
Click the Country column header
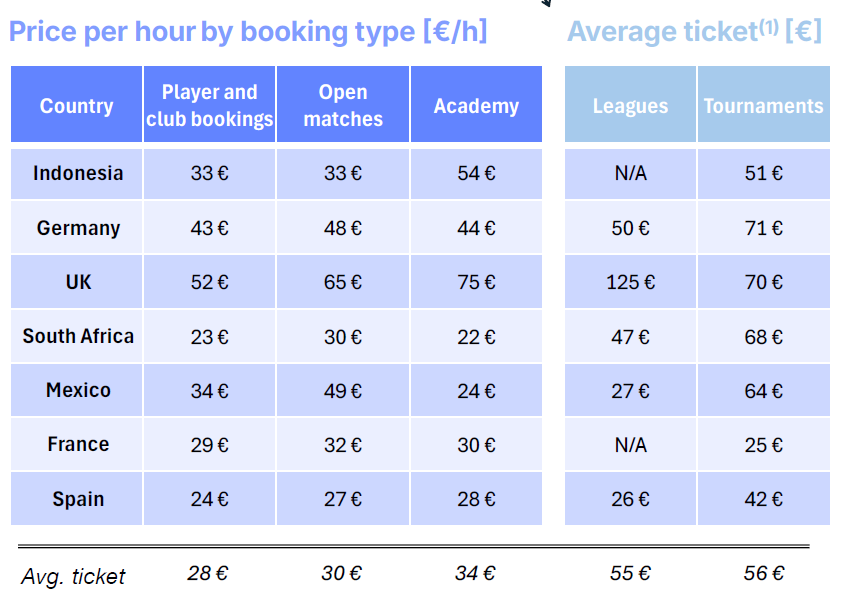[x=77, y=106]
